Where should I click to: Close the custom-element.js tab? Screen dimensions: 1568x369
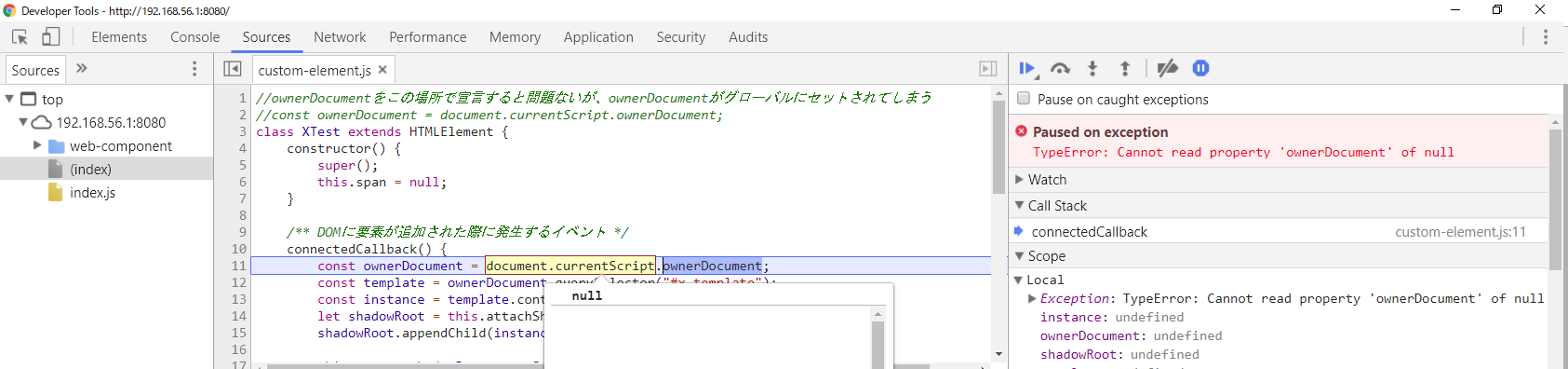382,70
